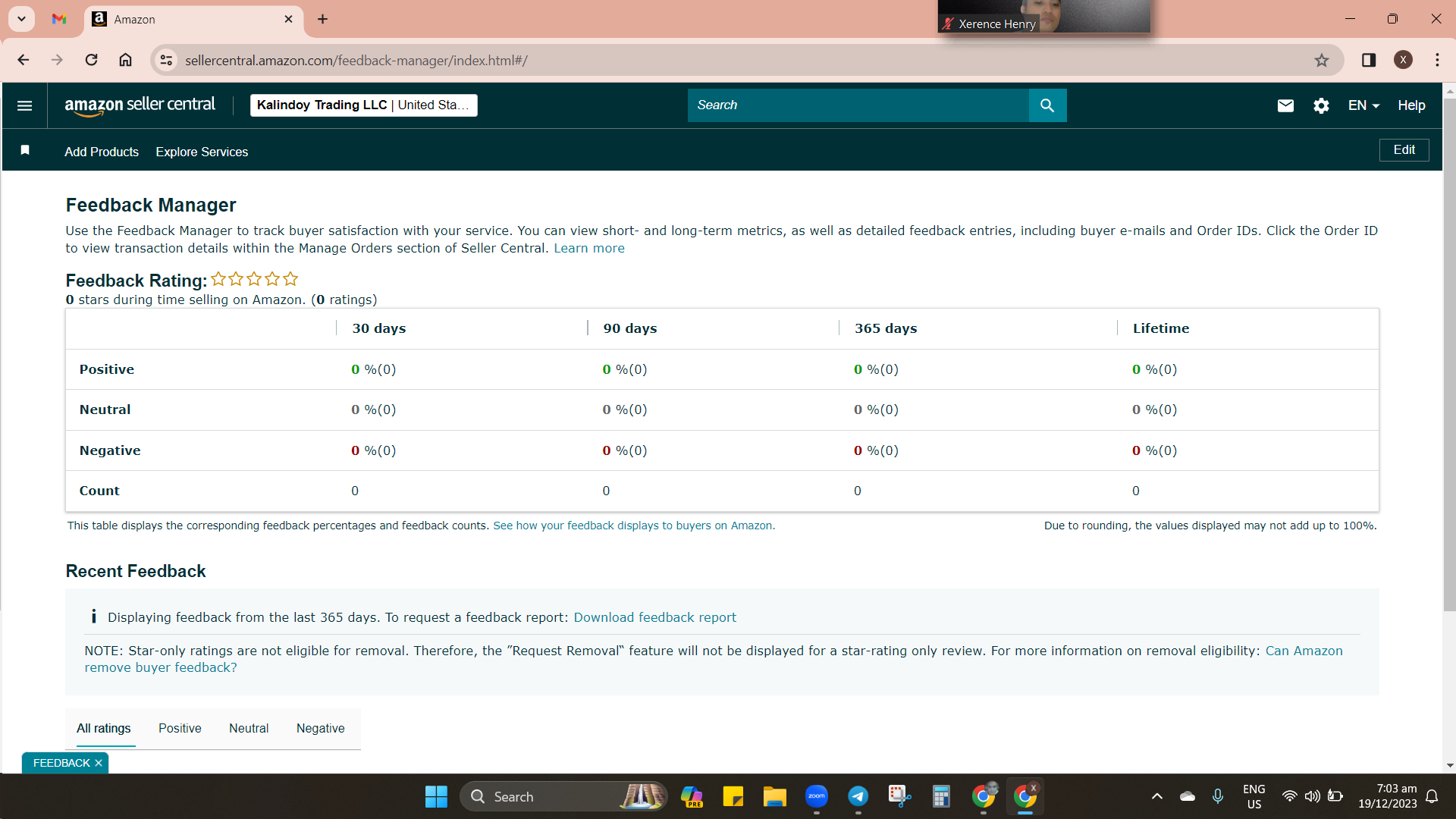Click the 'Feedback Manager' heading
This screenshot has height=819, width=1456.
coord(151,205)
